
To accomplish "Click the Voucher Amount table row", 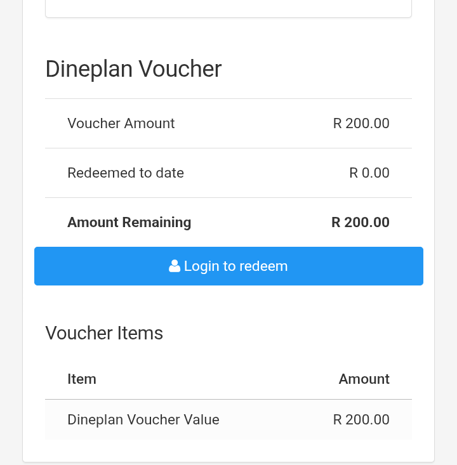I will [229, 123].
